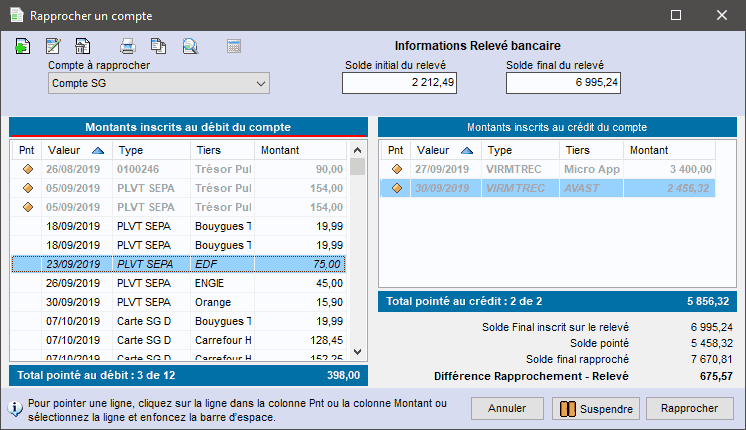Image resolution: width=746 pixels, height=430 pixels.
Task: Toggle the pointed marker on AVAST credit row
Action: (x=397, y=188)
